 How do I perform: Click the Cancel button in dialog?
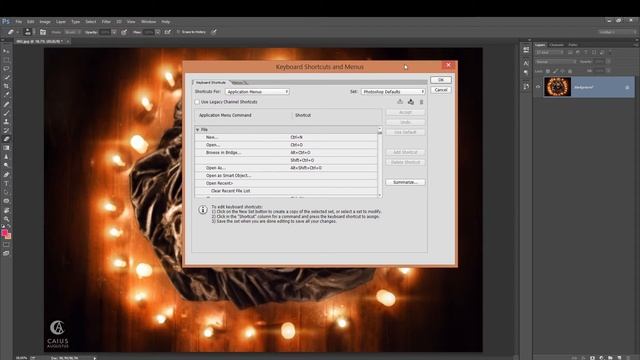tap(441, 90)
